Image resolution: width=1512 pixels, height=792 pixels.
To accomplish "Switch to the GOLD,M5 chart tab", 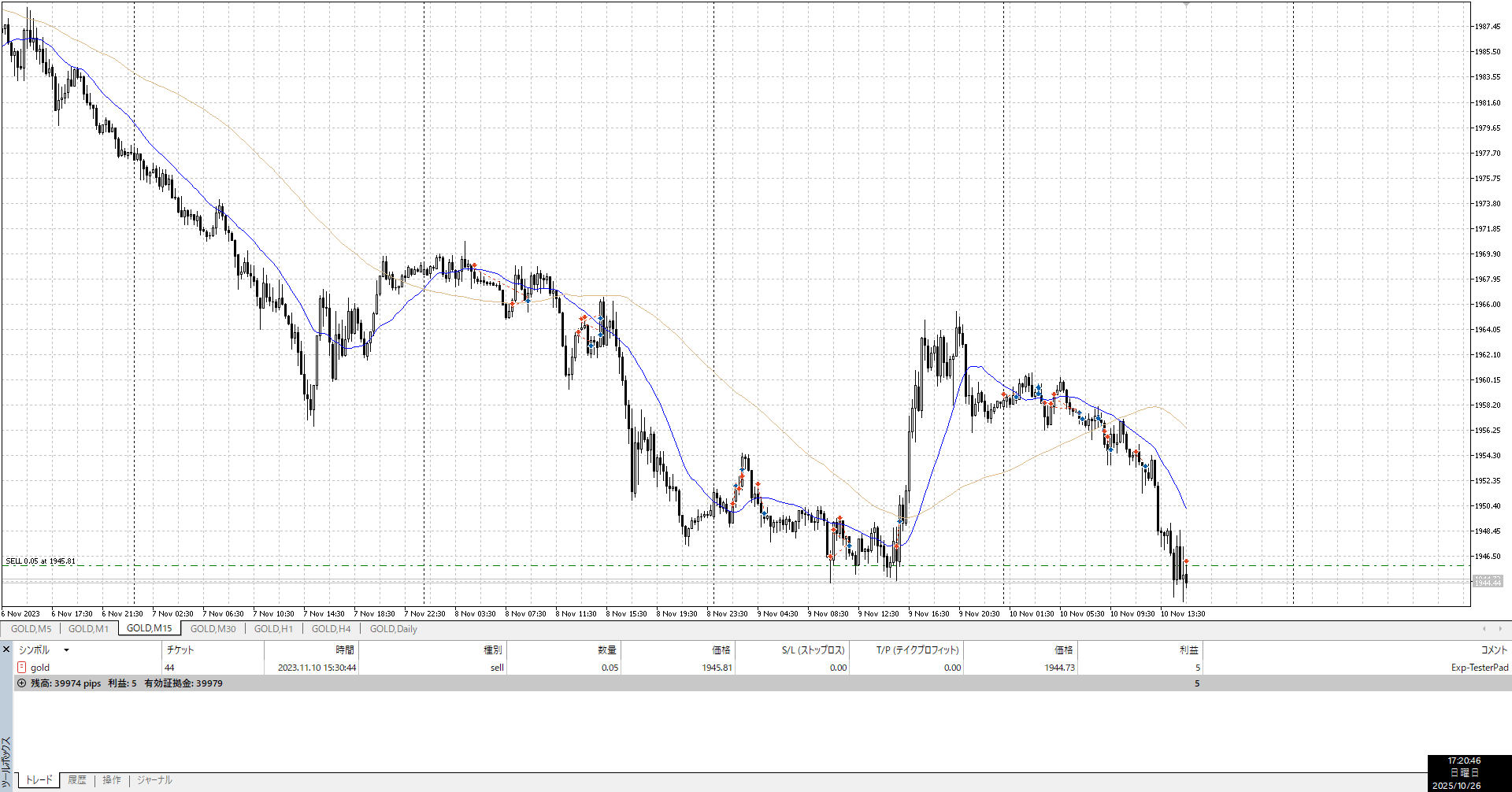I will pyautogui.click(x=31, y=629).
